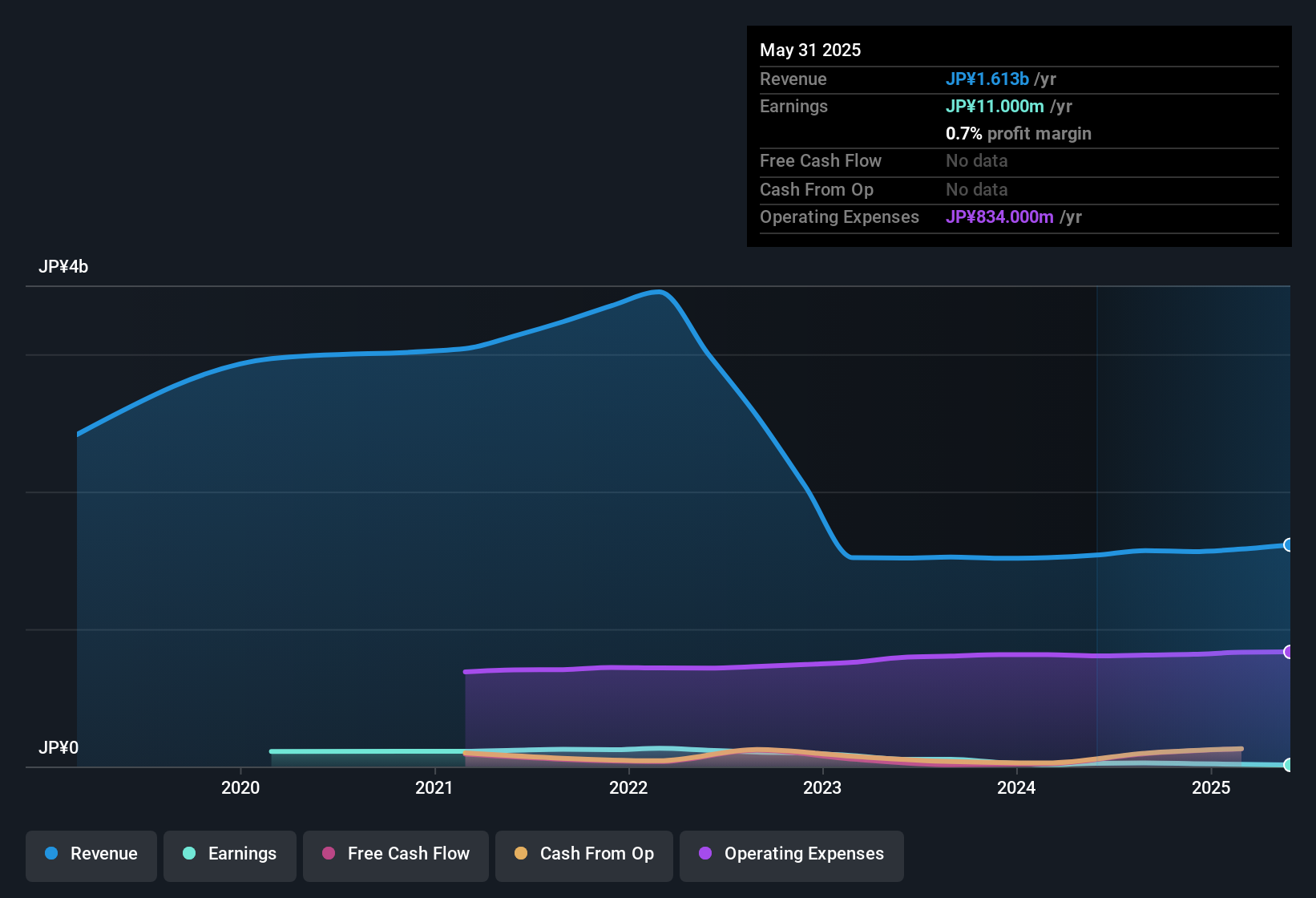The image size is (1316, 898).
Task: Click the May 31 2025 tooltip date
Action: tap(810, 51)
